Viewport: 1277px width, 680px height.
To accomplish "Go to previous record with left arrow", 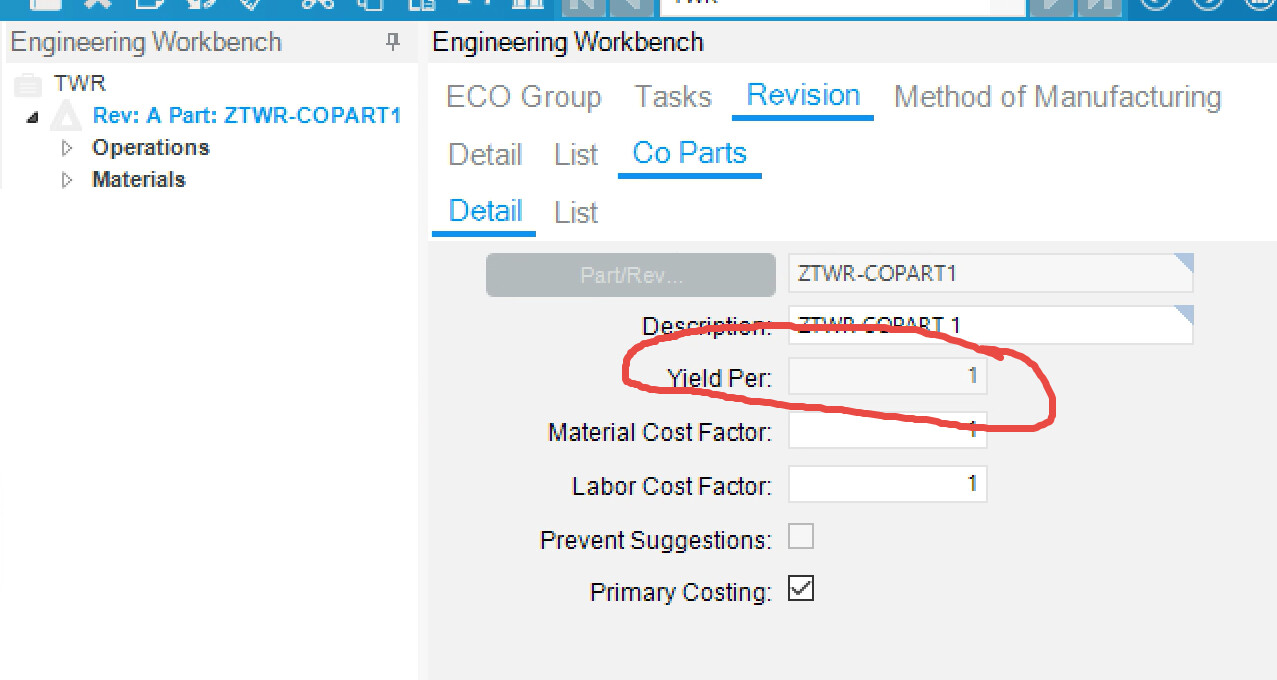I will (627, 5).
